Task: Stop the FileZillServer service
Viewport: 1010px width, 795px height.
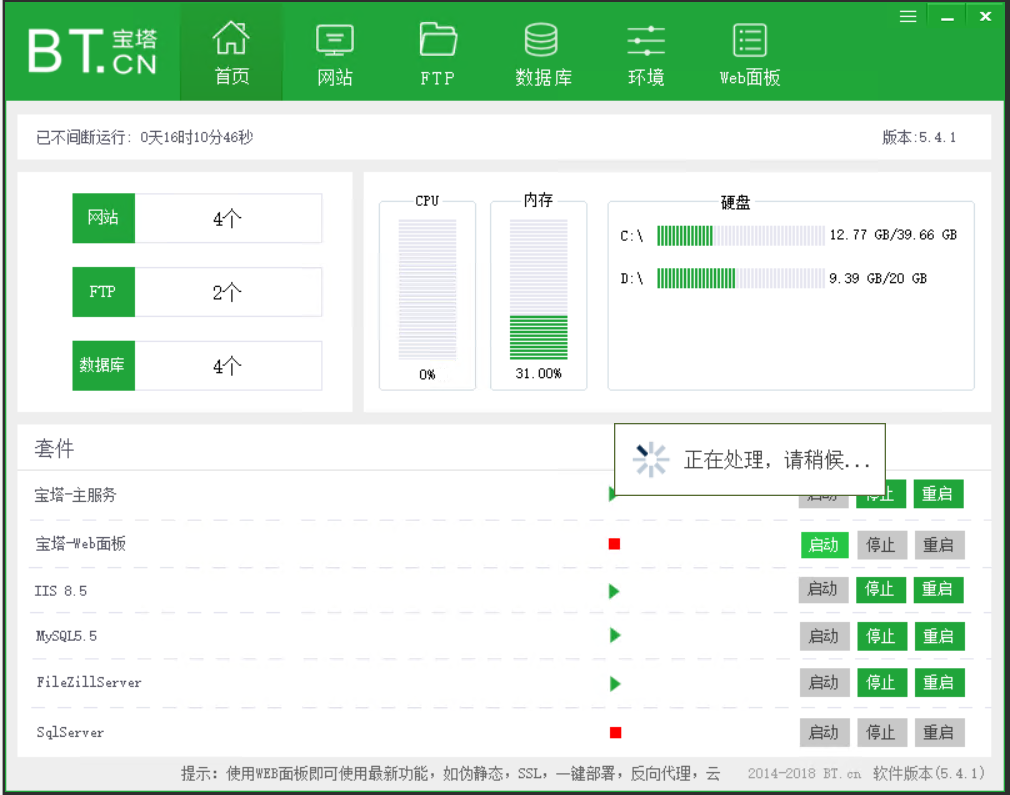Action: point(882,682)
